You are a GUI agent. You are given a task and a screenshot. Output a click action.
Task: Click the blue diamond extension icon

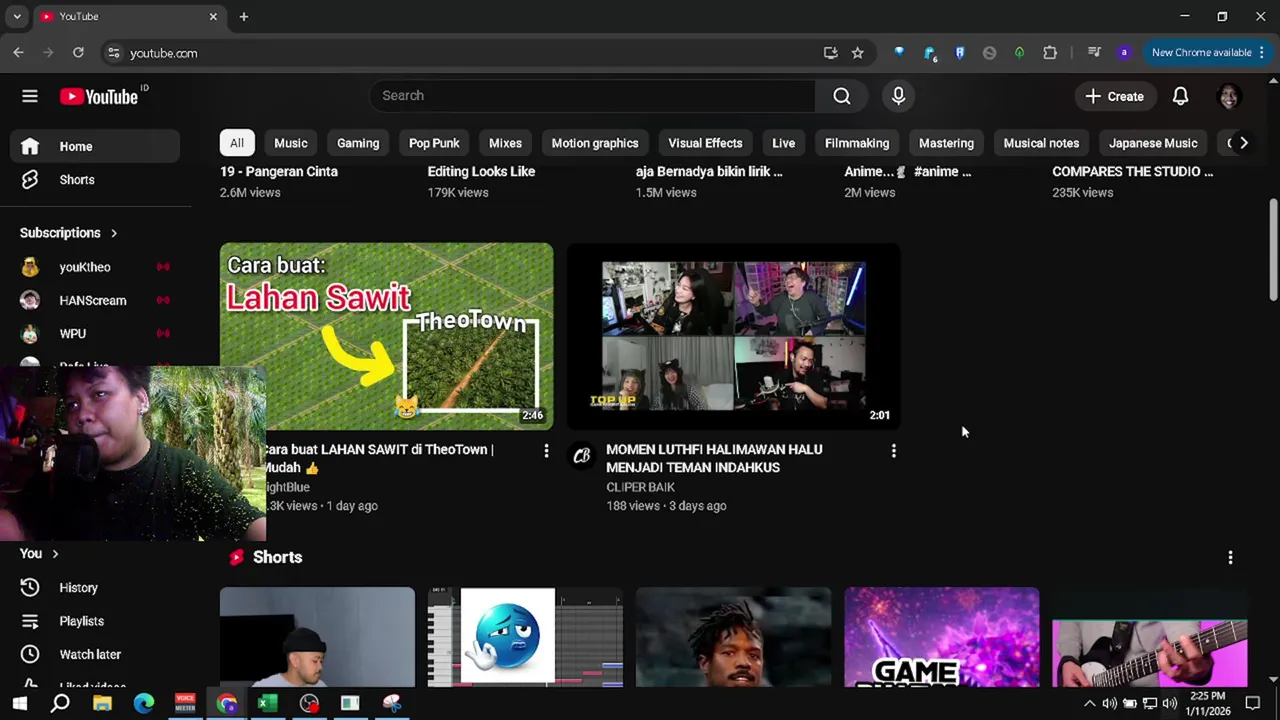point(899,53)
